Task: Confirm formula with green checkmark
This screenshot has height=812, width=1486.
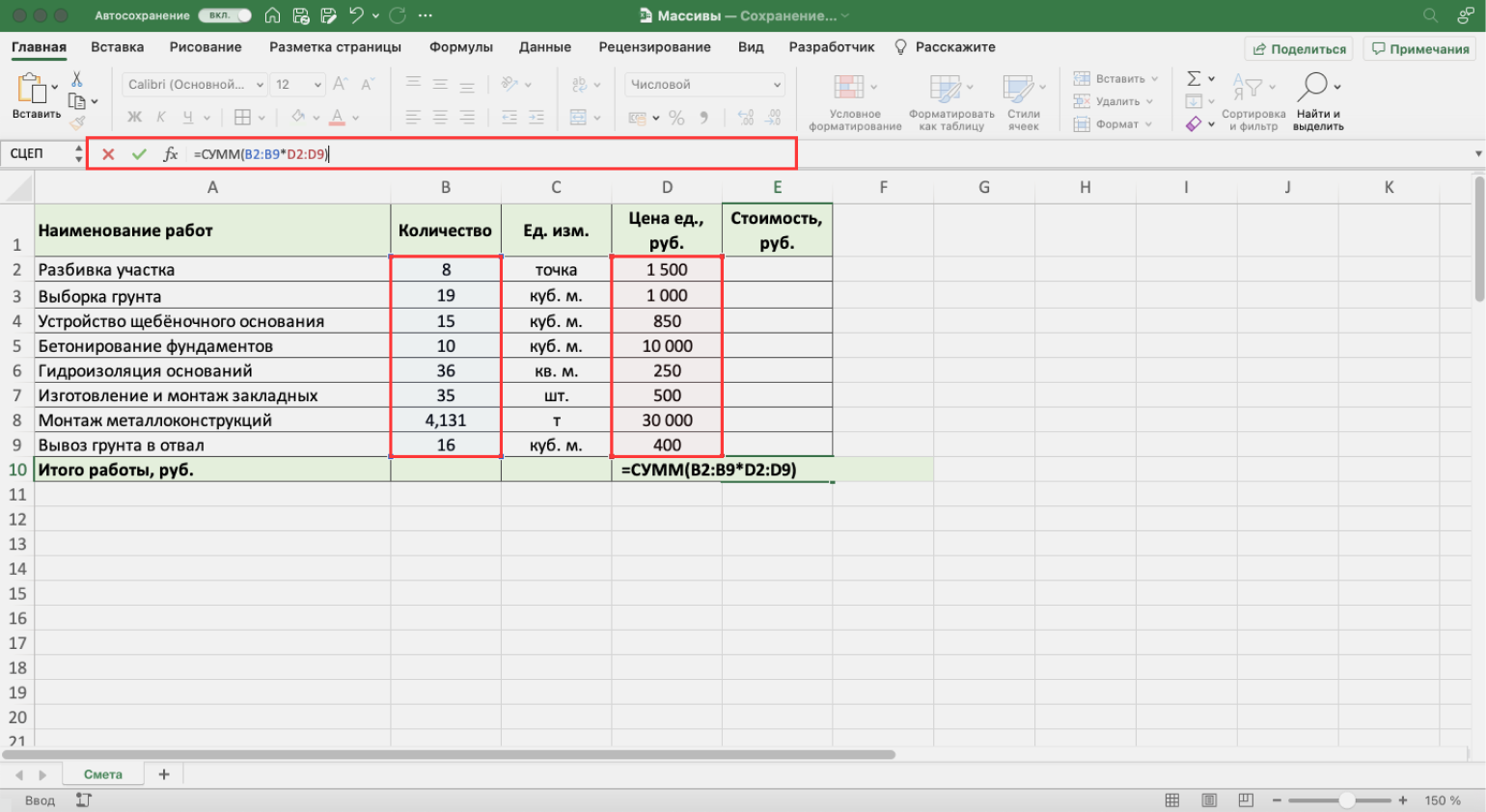Action: click(139, 154)
